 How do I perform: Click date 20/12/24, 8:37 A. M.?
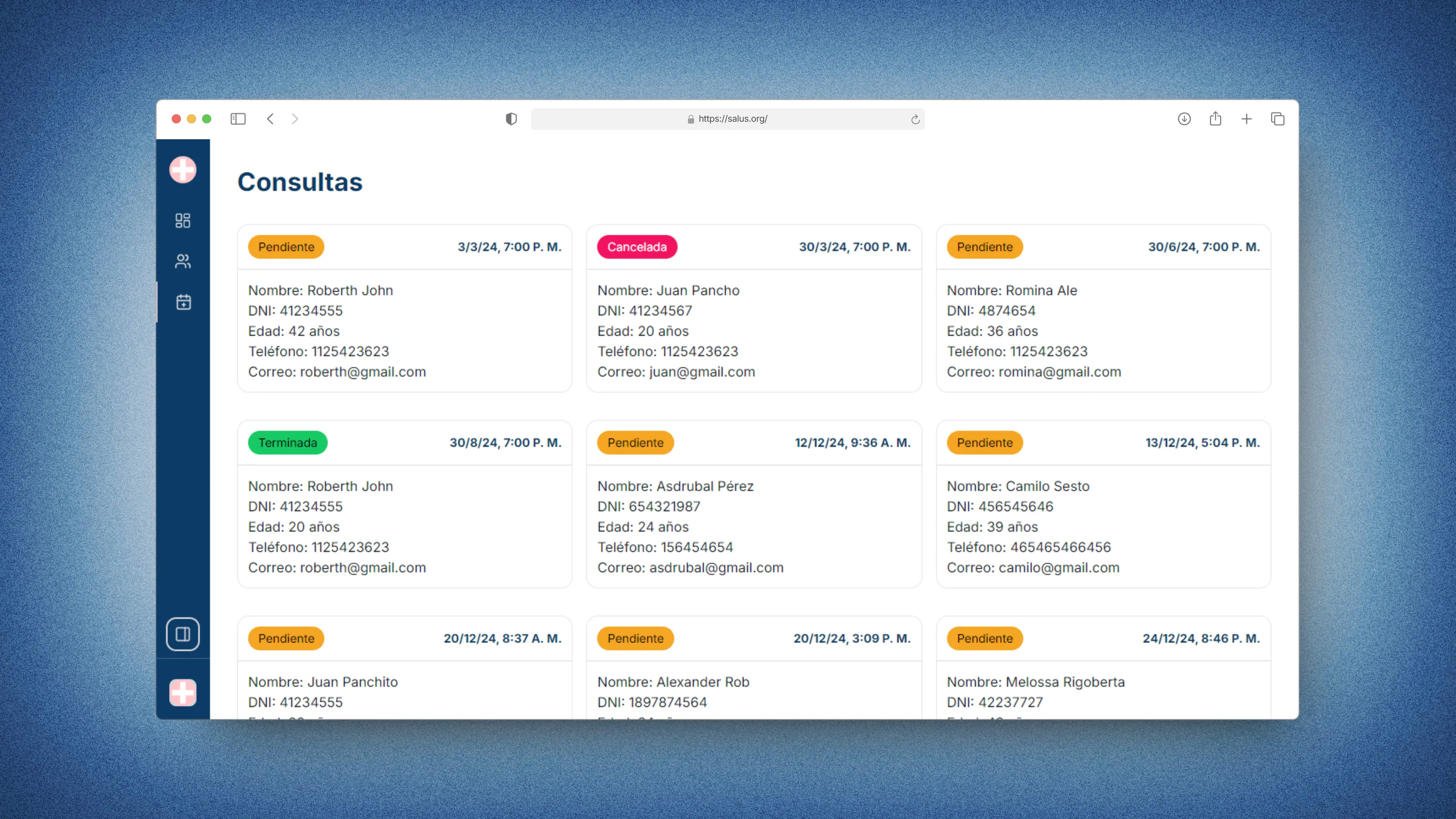tap(502, 638)
